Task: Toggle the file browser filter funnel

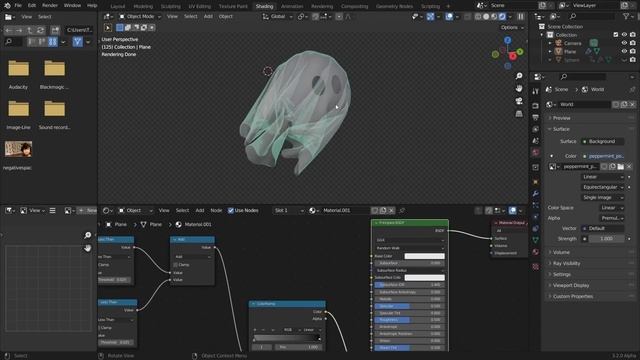Action: pos(77,42)
